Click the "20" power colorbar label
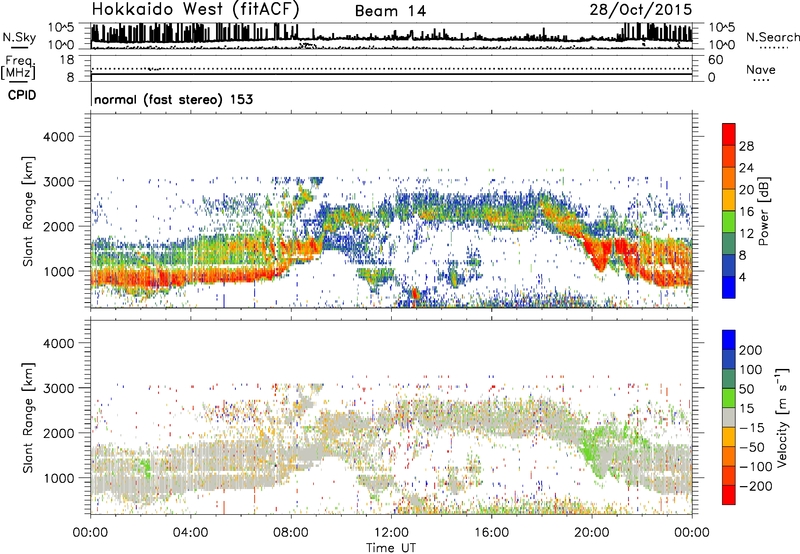This screenshot has width=800, height=554. [x=746, y=190]
